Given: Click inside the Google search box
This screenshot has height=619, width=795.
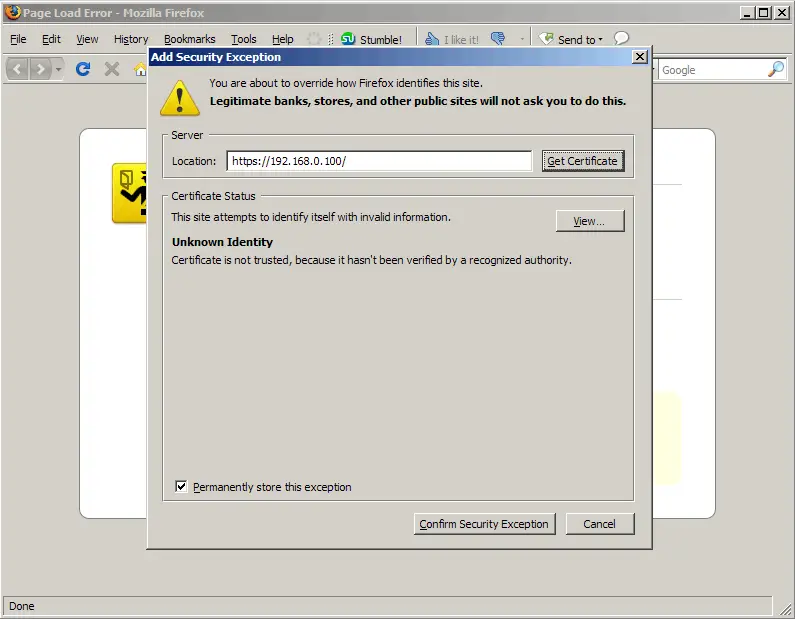Looking at the screenshot, I should (x=712, y=70).
